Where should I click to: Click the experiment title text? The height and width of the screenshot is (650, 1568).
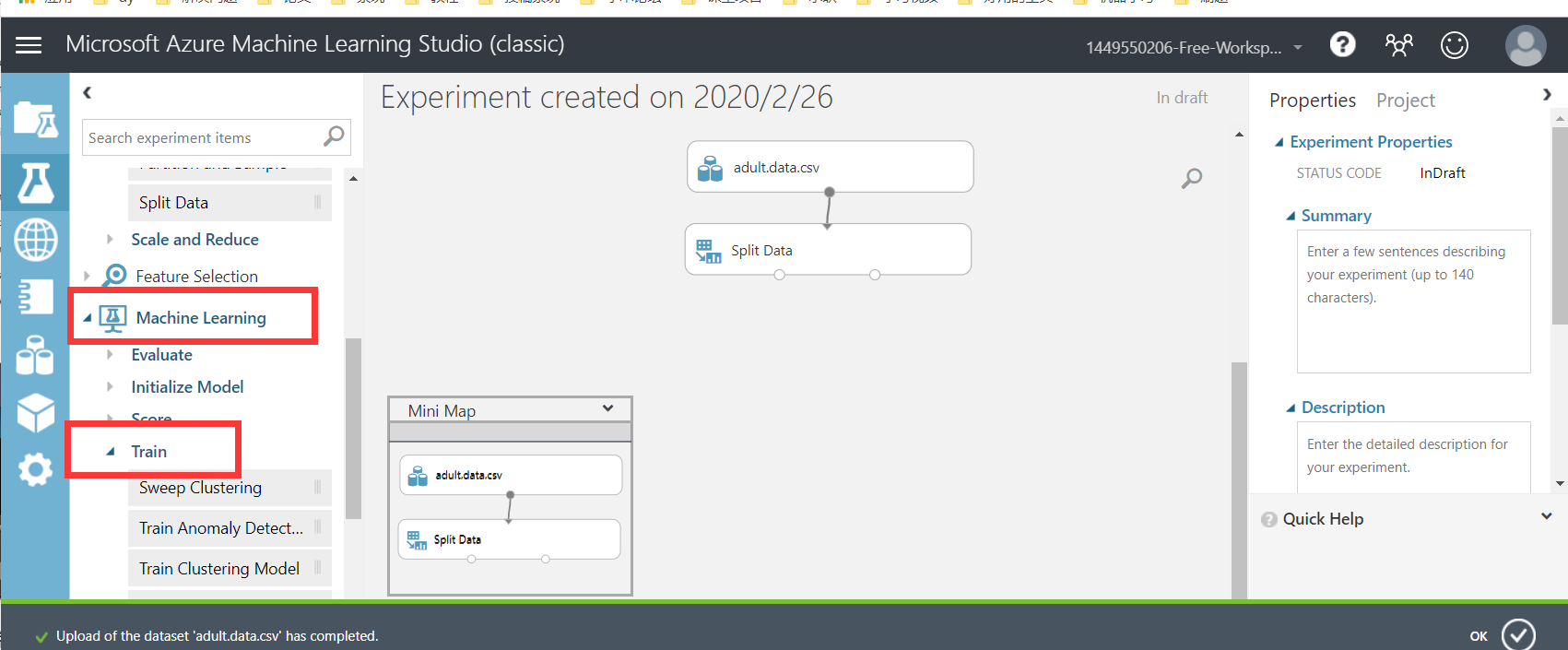pyautogui.click(x=607, y=97)
